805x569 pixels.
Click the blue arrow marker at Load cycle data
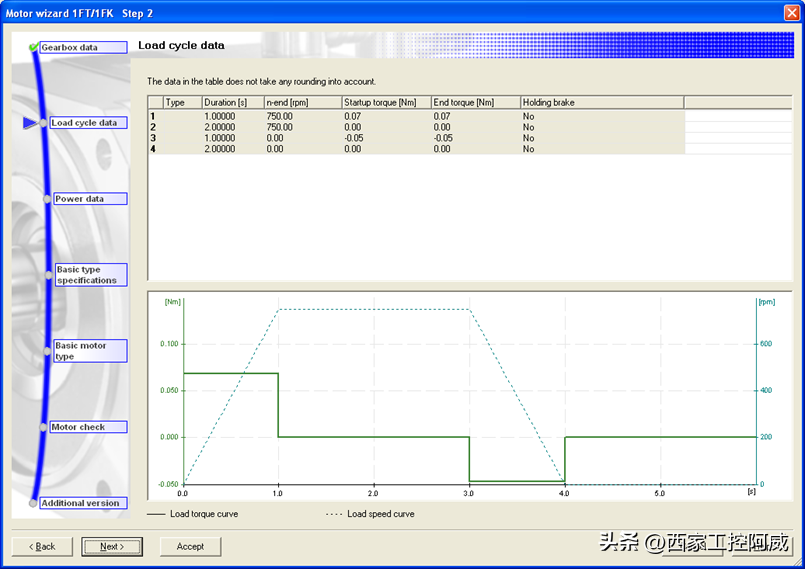30,123
